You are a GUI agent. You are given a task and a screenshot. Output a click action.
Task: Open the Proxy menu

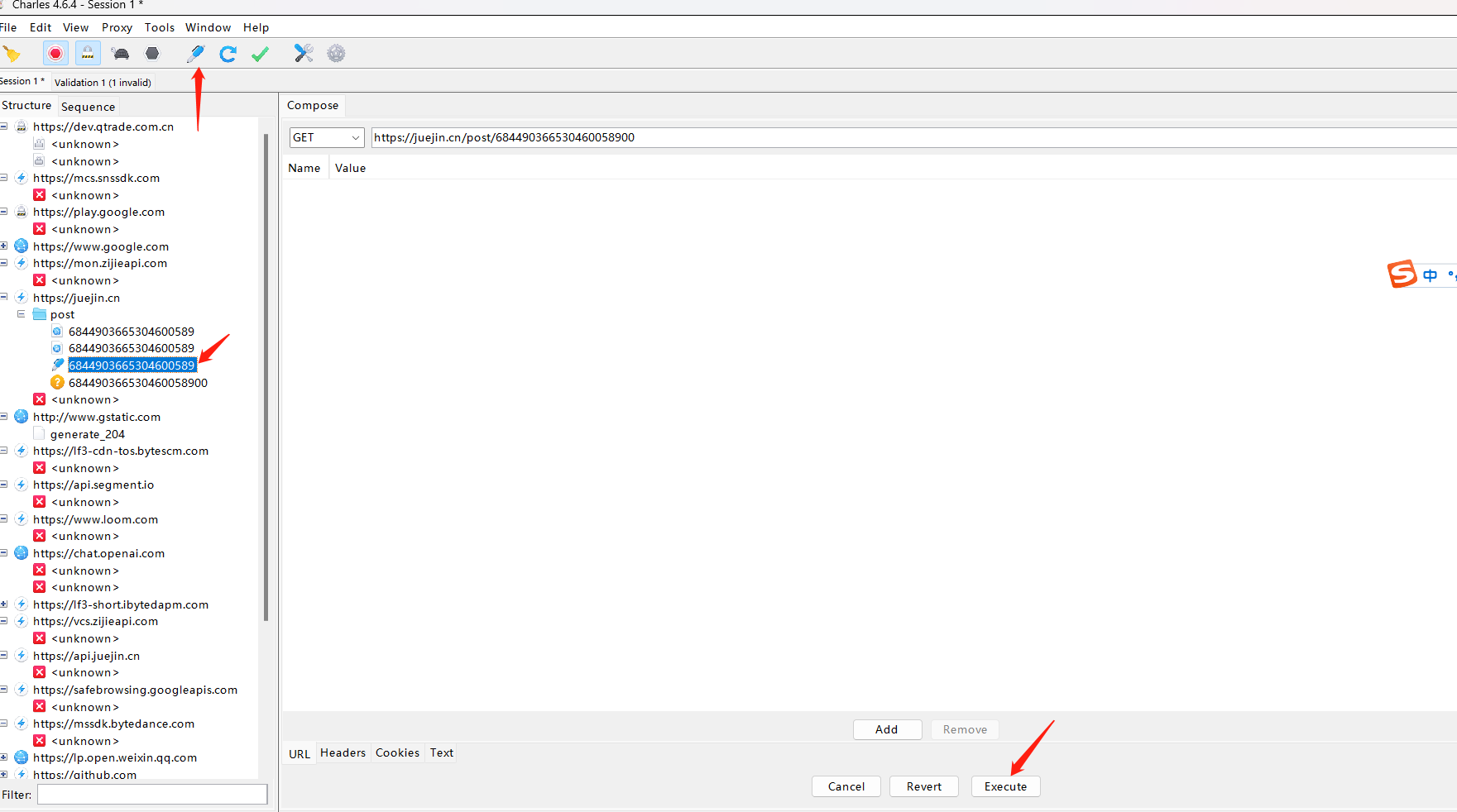pyautogui.click(x=117, y=27)
